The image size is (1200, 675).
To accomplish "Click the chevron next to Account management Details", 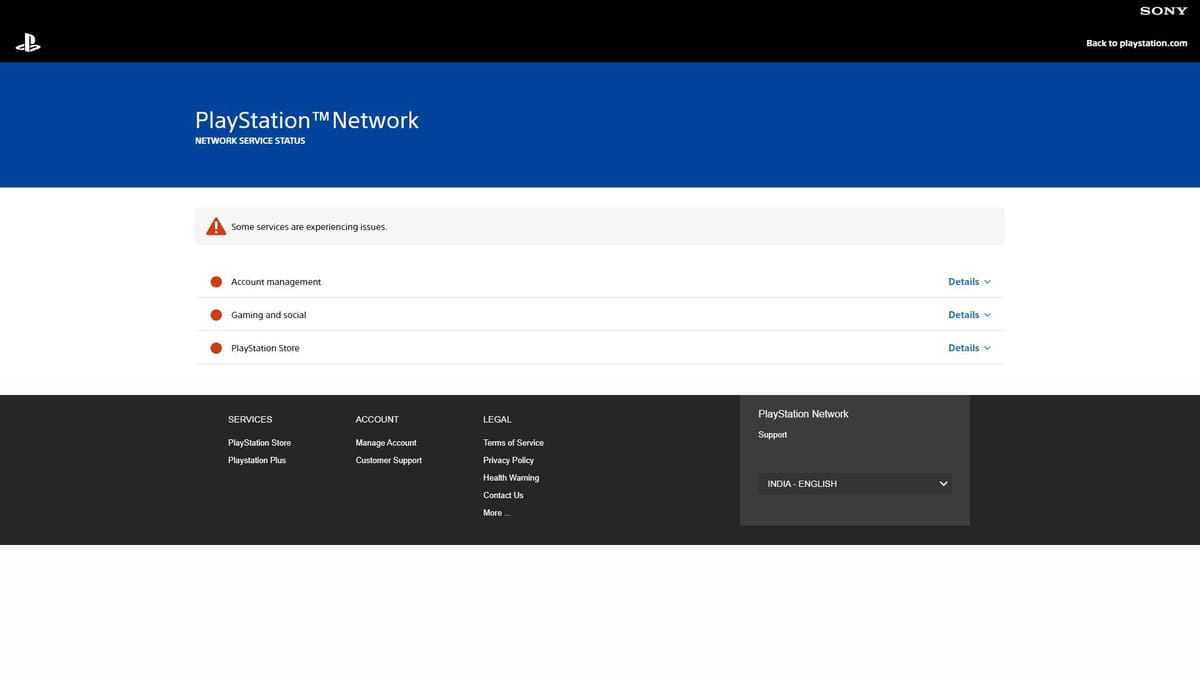I will click(x=987, y=281).
